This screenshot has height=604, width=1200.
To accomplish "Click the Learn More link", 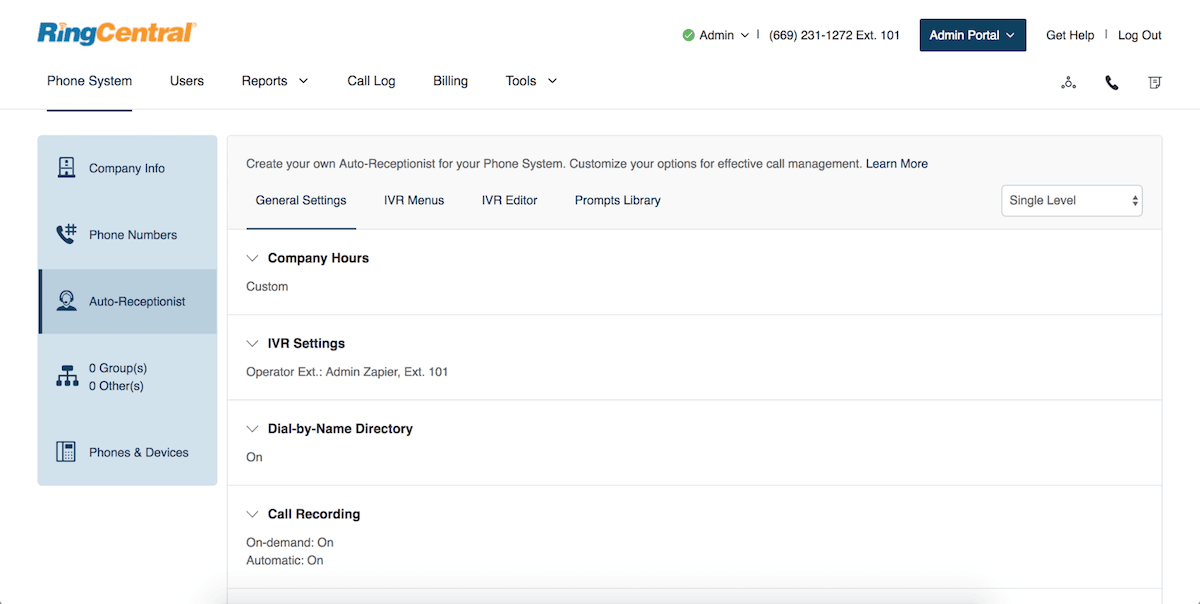I will tap(897, 163).
